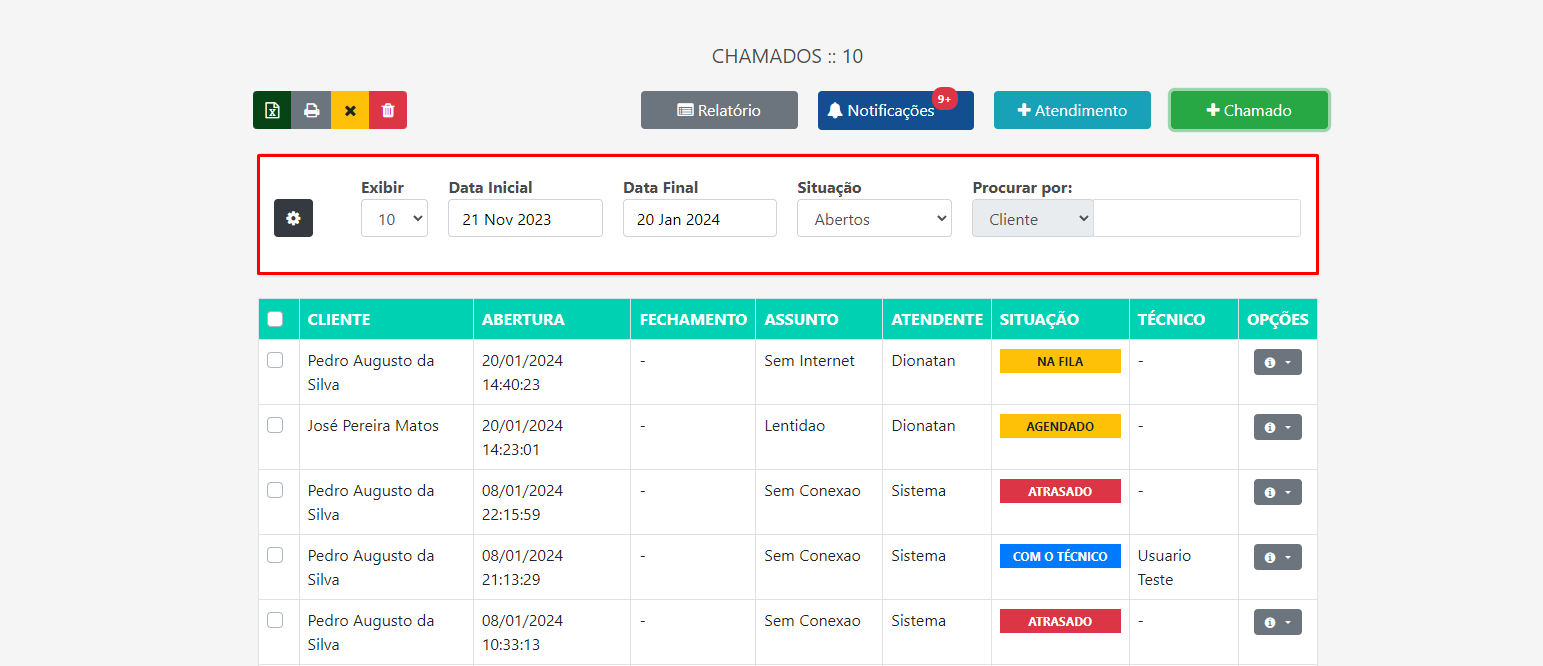Screen dimensions: 1543x666
Task: Open the Procurar por Cliente dropdown
Action: [x=1032, y=218]
